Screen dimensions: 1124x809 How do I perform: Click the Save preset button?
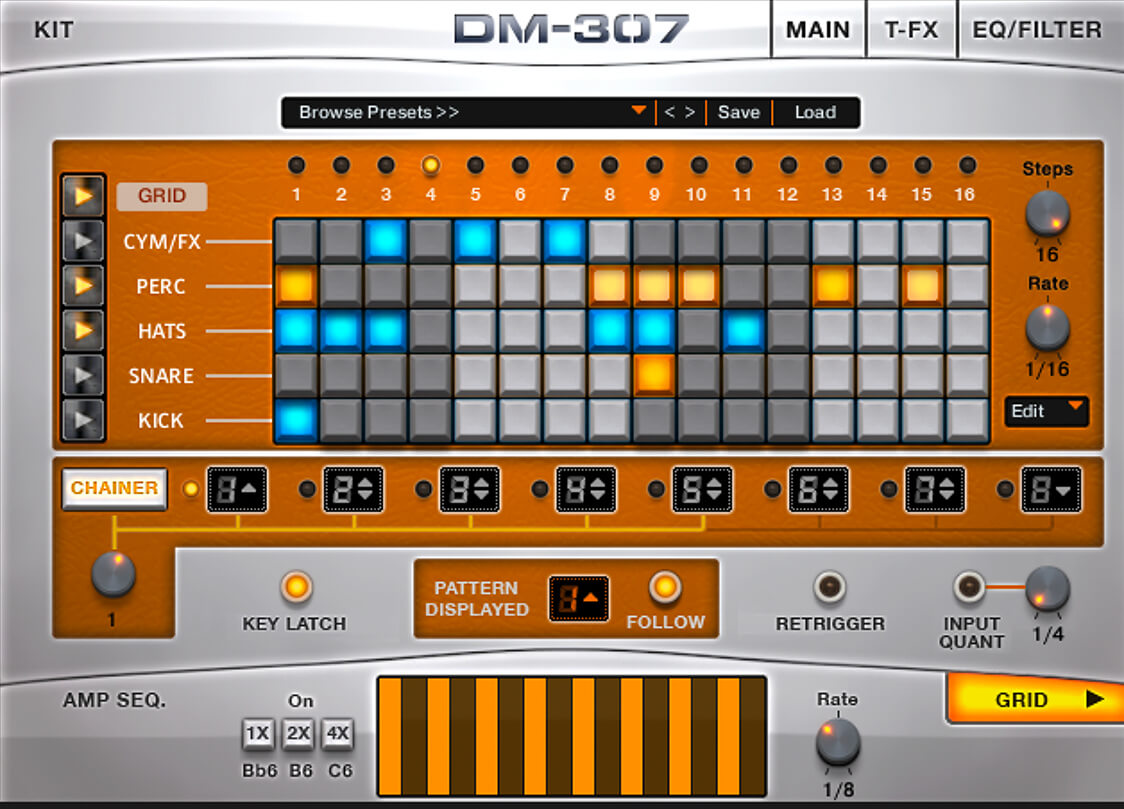point(739,113)
